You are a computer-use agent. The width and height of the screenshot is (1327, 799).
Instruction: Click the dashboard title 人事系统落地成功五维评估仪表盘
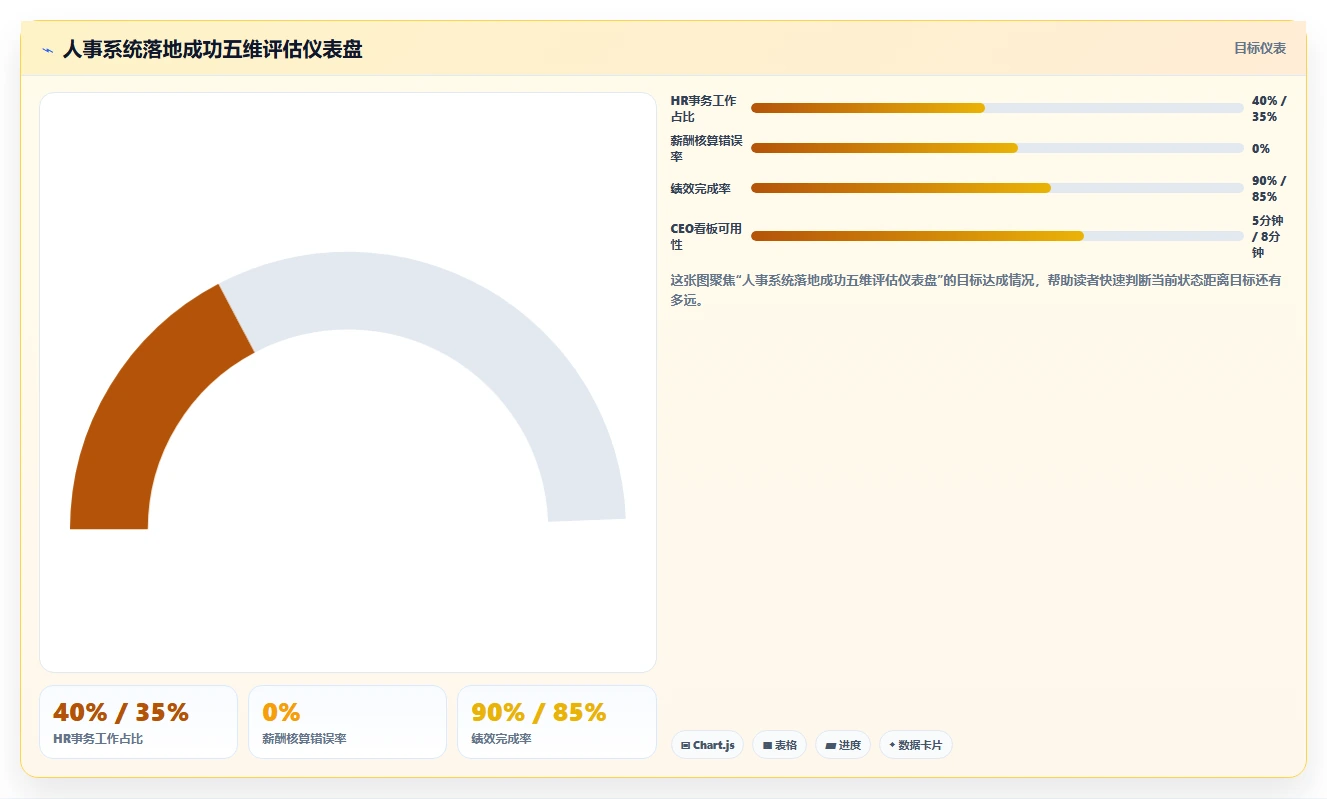point(212,49)
